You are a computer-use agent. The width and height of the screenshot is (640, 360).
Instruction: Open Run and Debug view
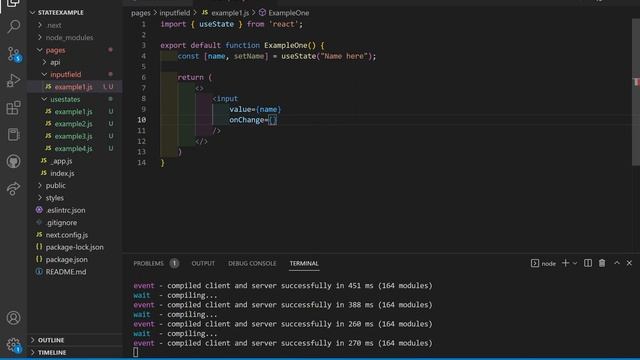click(x=13, y=80)
